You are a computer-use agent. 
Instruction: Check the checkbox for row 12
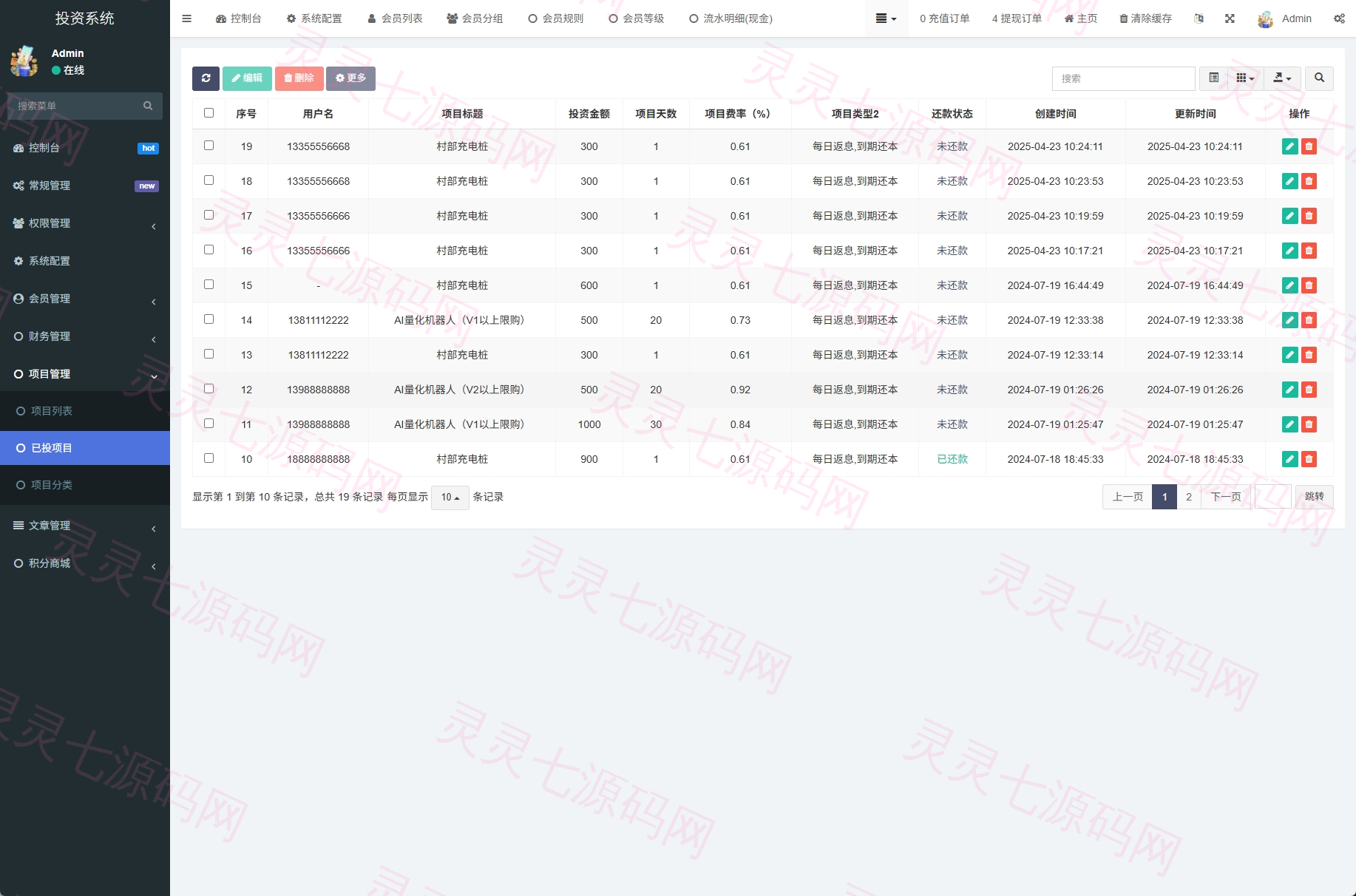[209, 389]
